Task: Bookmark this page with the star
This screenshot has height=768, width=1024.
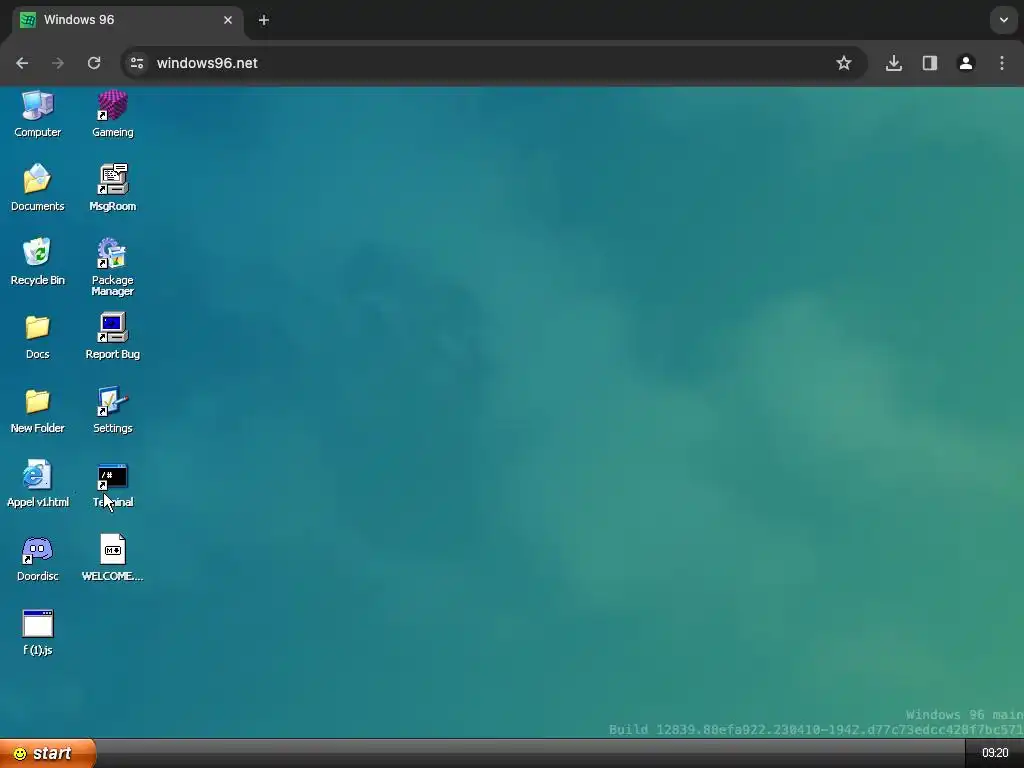Action: point(844,63)
